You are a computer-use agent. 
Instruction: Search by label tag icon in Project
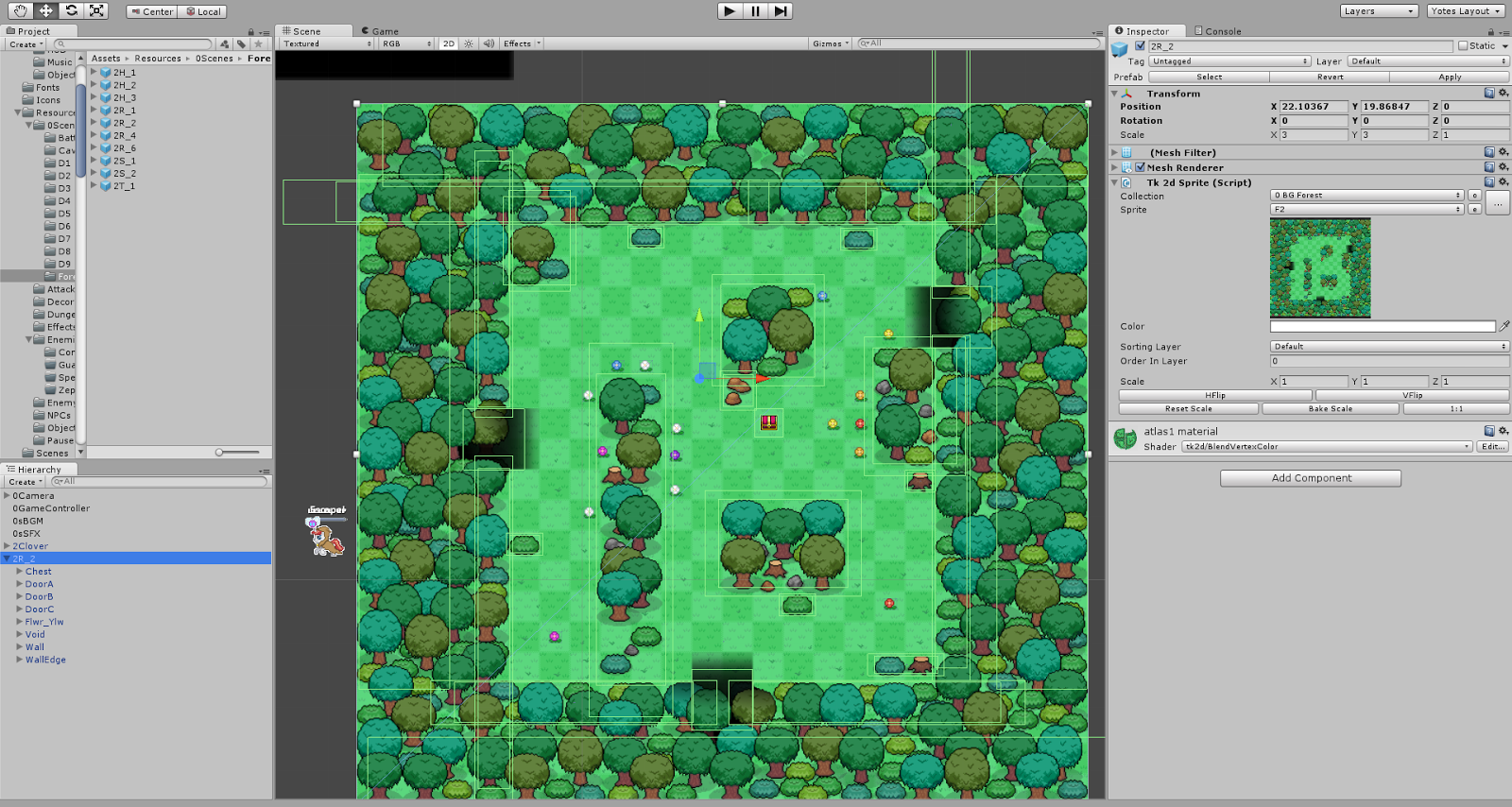pos(241,44)
